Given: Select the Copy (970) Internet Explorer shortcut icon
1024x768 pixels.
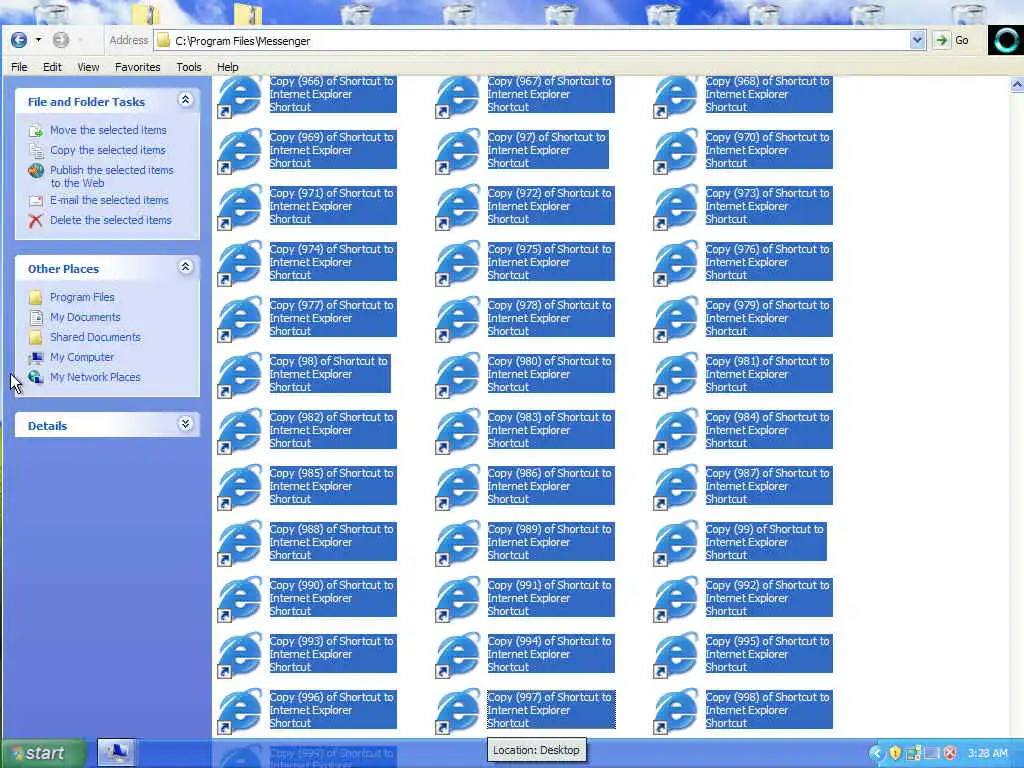Looking at the screenshot, I should coord(677,152).
